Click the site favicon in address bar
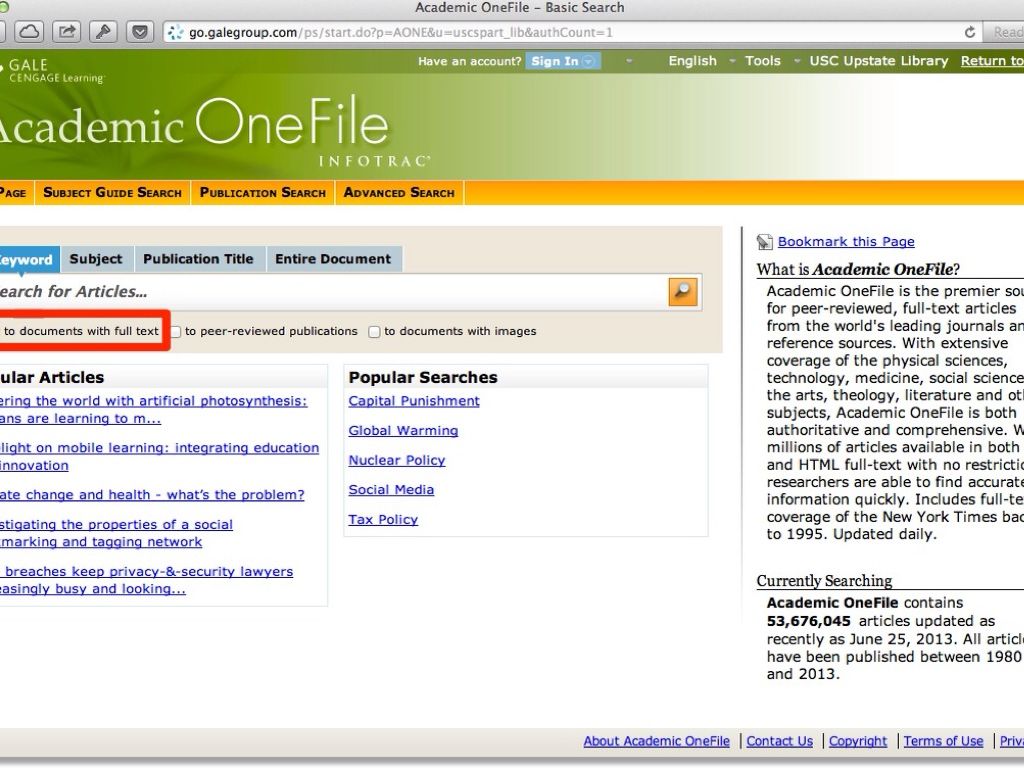This screenshot has width=1024, height=768. [176, 32]
